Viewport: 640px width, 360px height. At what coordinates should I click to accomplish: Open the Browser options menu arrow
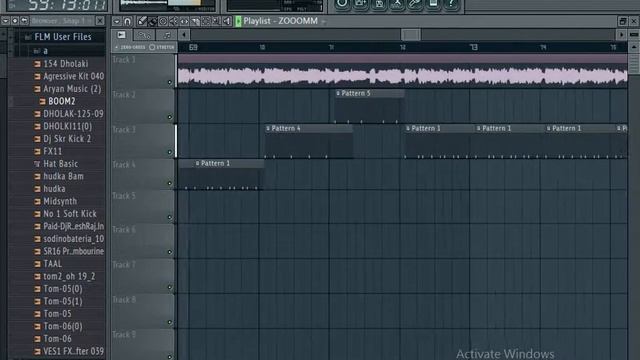(5, 20)
